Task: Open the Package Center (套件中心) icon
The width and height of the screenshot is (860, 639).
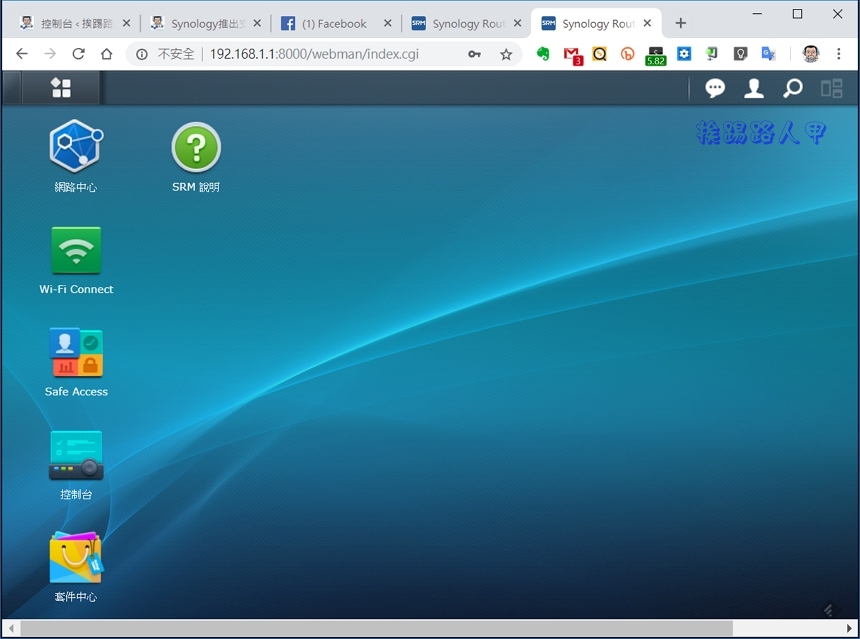Action: 76,557
